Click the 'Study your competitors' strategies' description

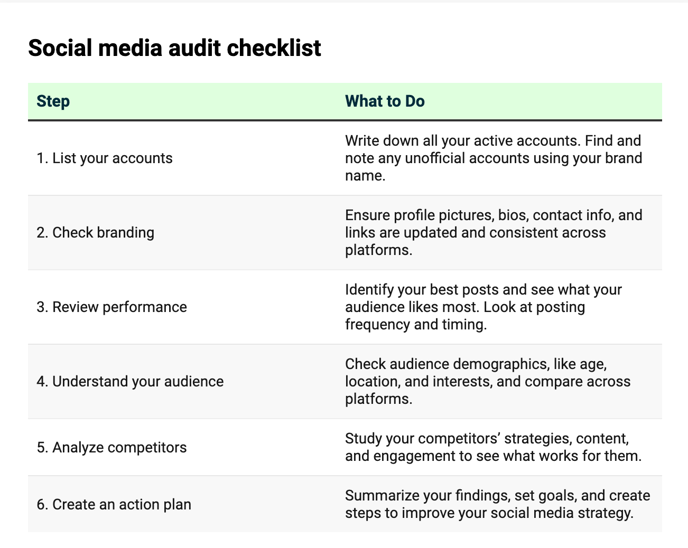[493, 447]
